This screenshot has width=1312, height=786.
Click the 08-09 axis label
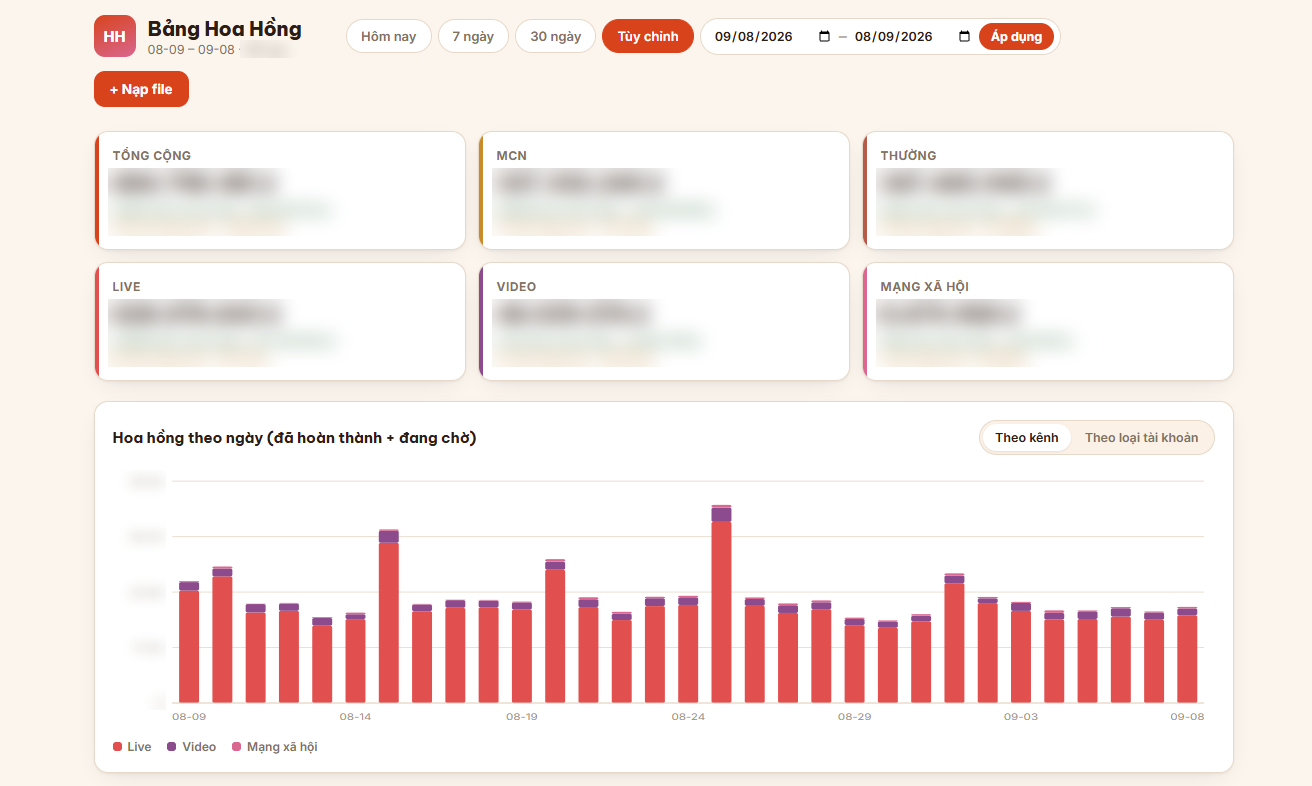(x=189, y=717)
